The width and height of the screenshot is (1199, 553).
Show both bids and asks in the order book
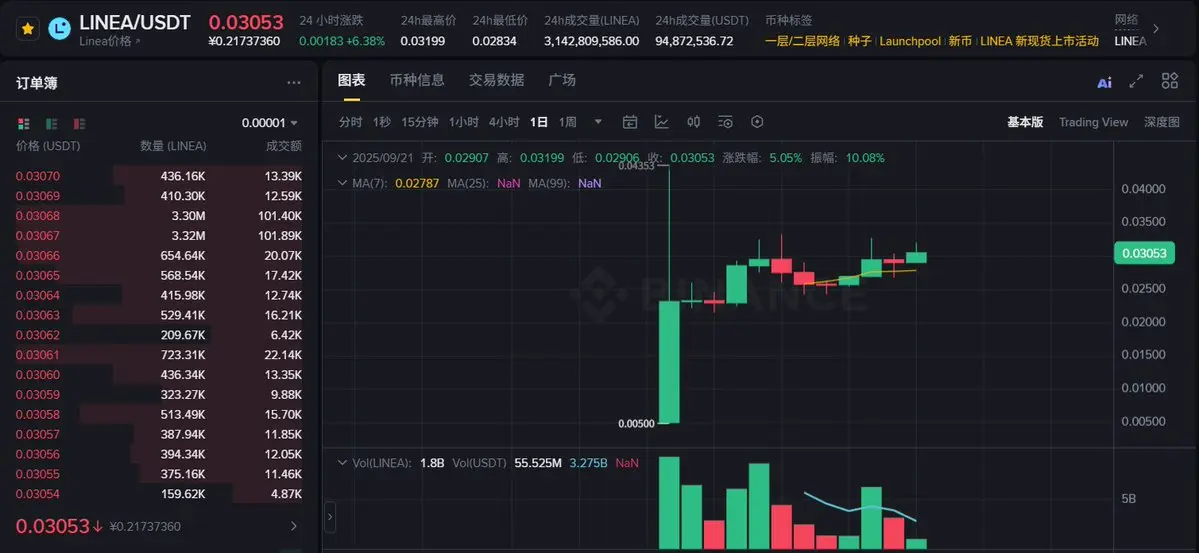coord(24,123)
